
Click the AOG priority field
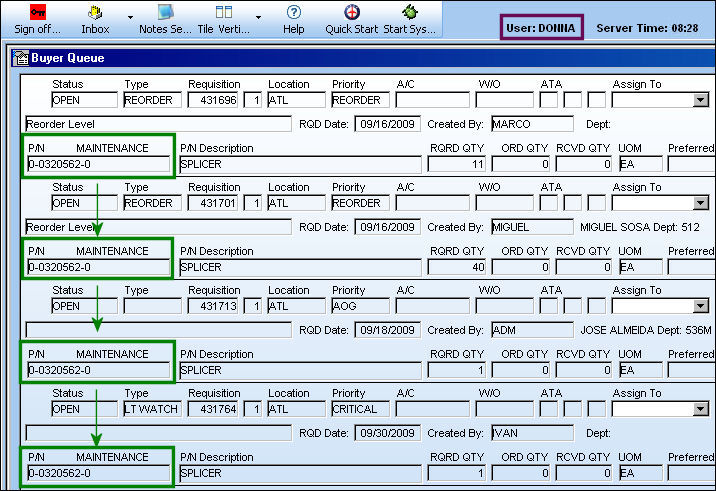tap(360, 306)
